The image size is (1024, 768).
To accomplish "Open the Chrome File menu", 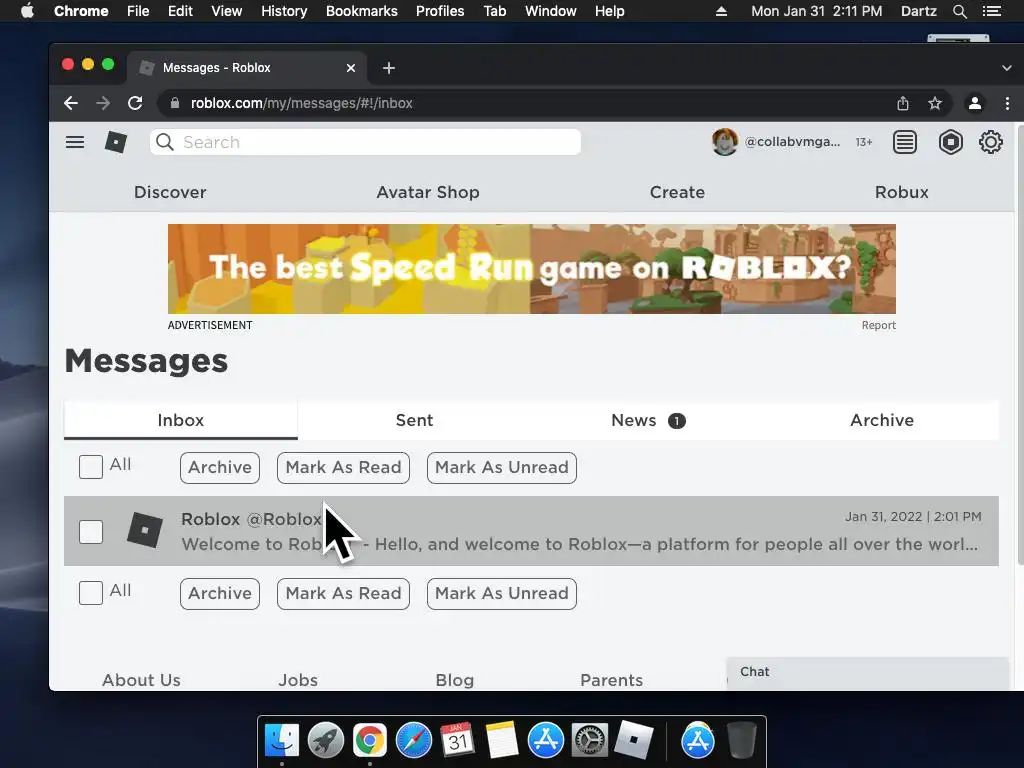I will pyautogui.click(x=138, y=11).
